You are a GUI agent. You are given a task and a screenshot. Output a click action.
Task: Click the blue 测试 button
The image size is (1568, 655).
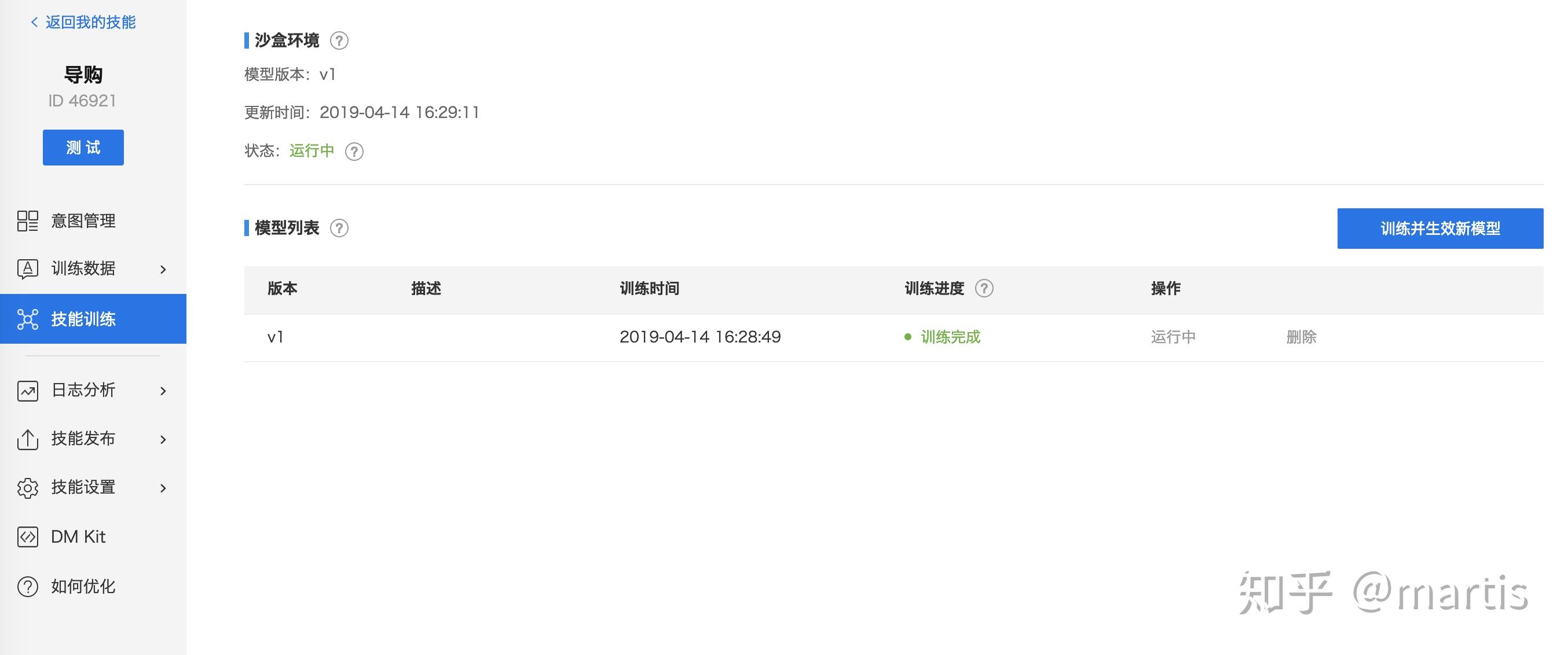tap(83, 147)
